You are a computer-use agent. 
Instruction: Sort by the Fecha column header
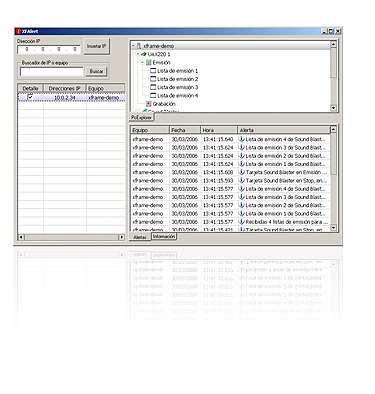point(185,130)
